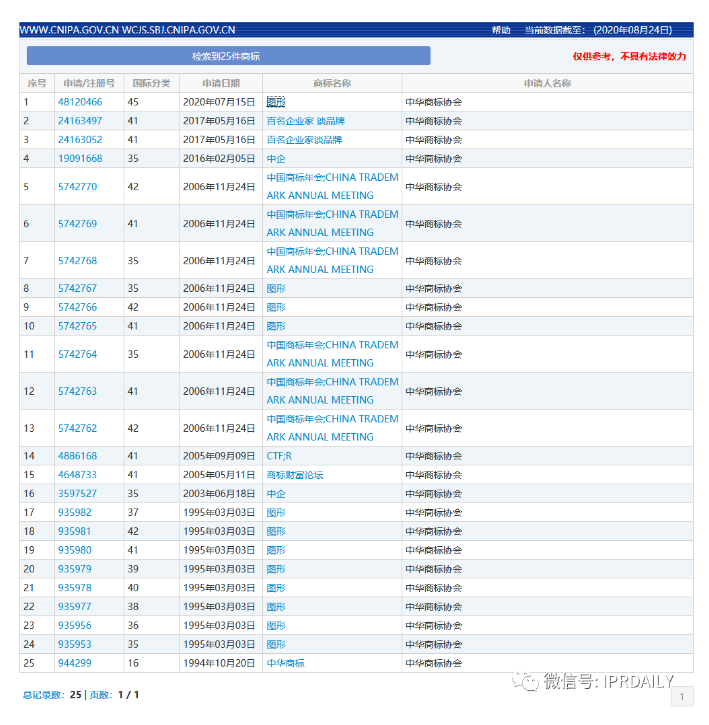Open registration number 935953

tap(75, 645)
